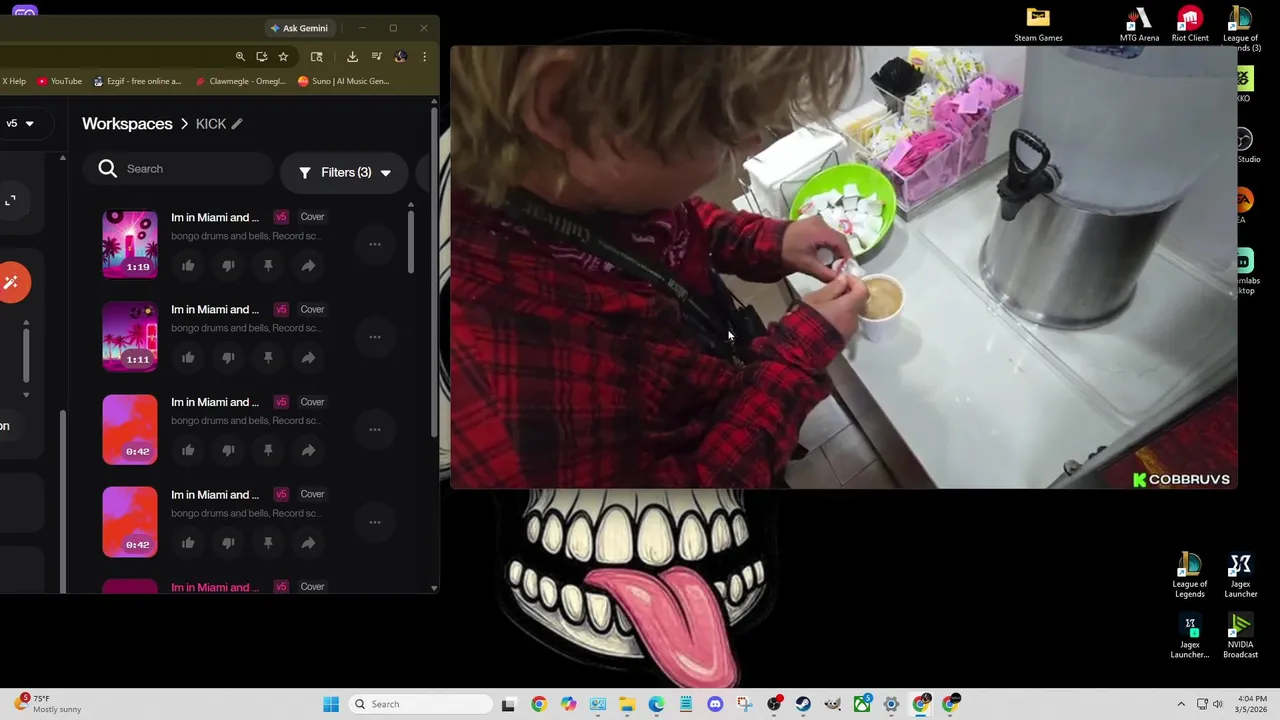Click the v5 badge on 1:11 song
Viewport: 1280px width, 720px height.
tap(281, 309)
